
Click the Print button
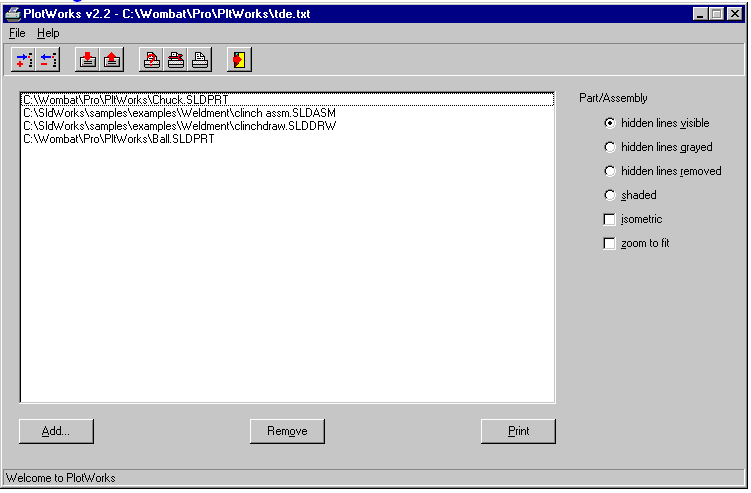[x=518, y=431]
